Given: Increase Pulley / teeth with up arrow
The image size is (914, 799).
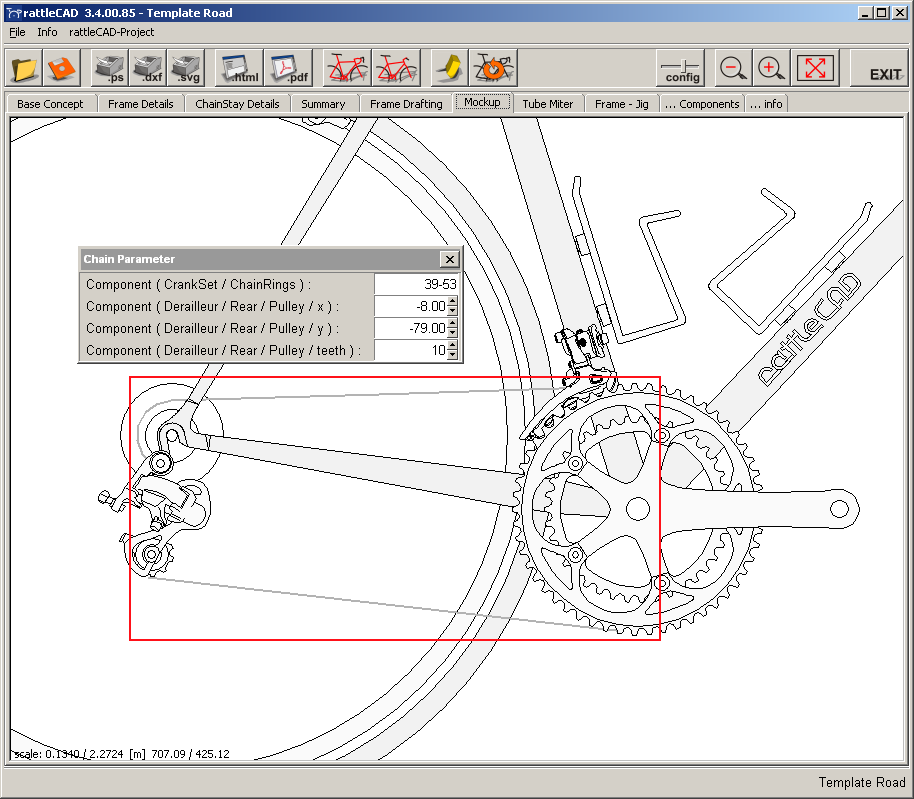Looking at the screenshot, I should (x=452, y=345).
